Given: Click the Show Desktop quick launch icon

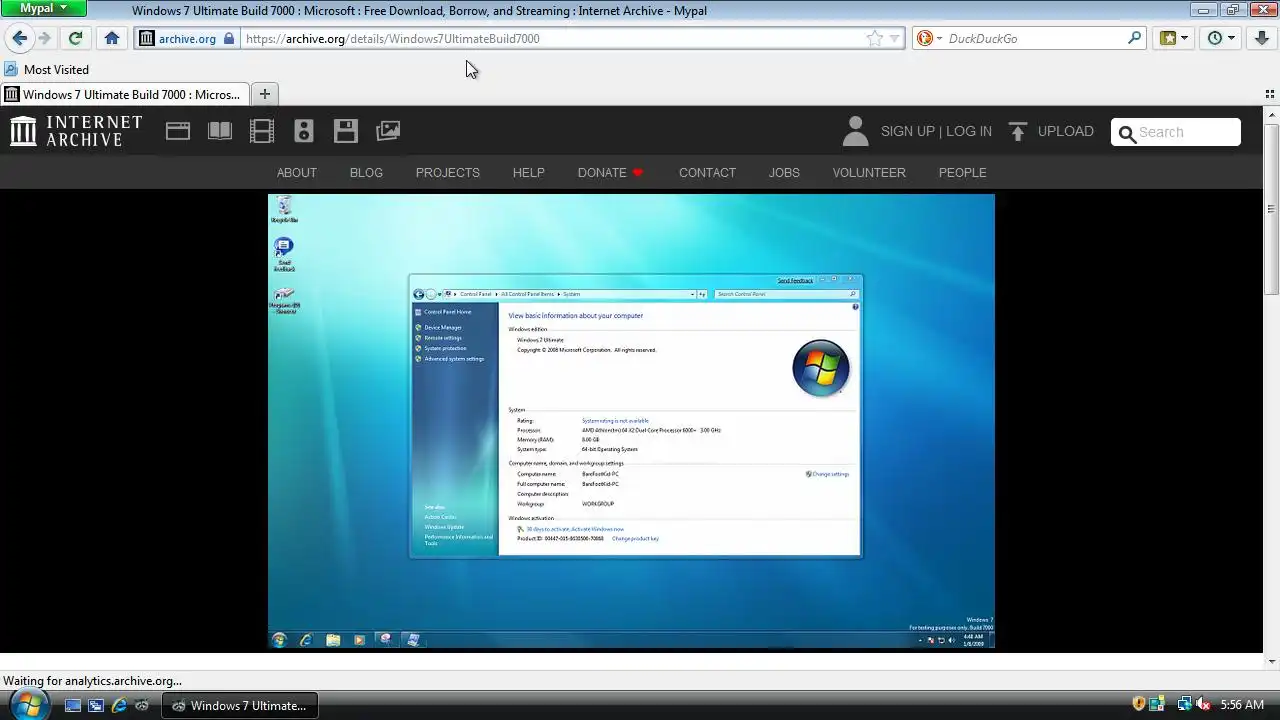Looking at the screenshot, I should click(x=73, y=705).
